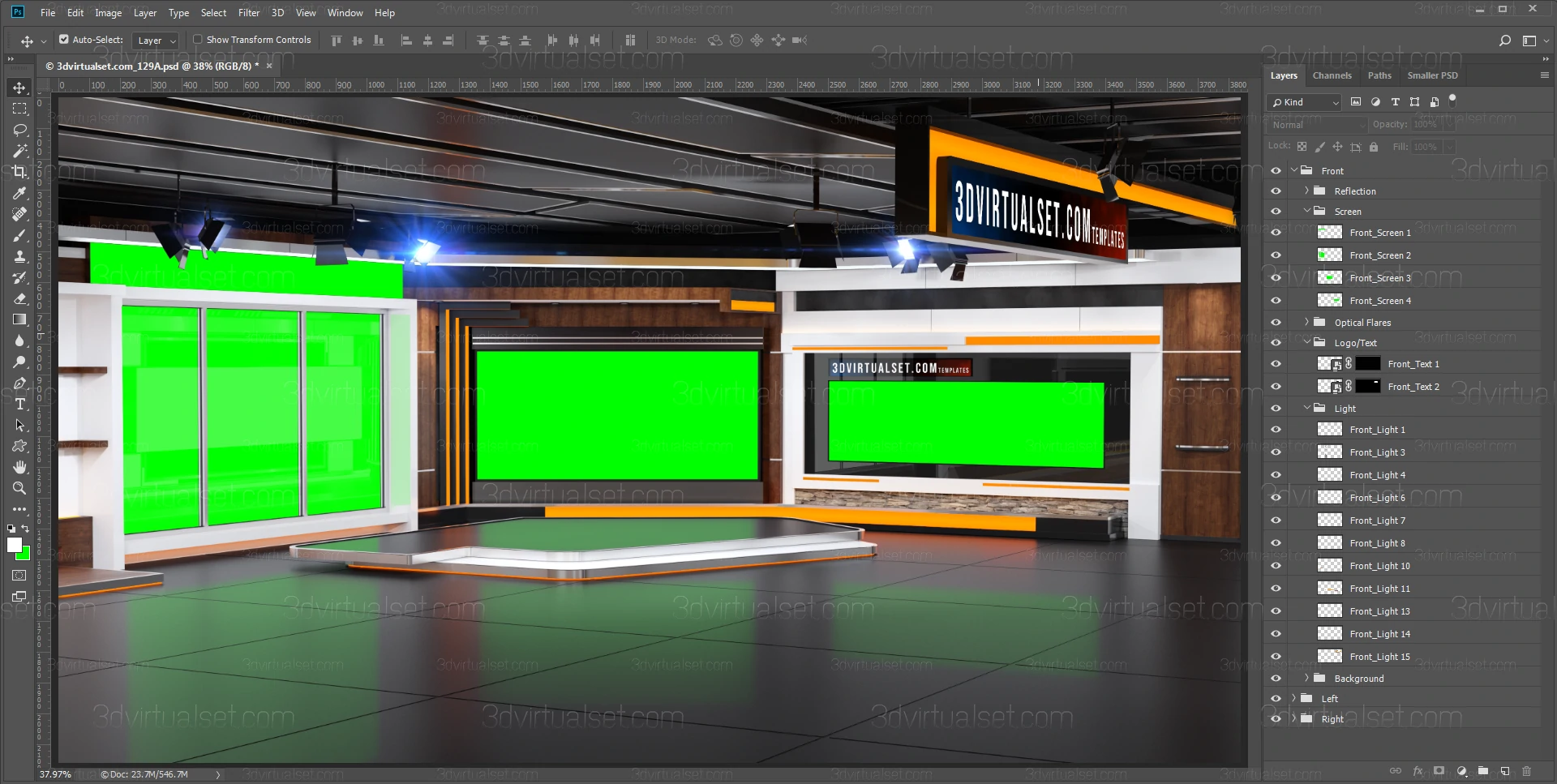Open the Layers panel options menu
1557x784 pixels.
coord(1544,75)
